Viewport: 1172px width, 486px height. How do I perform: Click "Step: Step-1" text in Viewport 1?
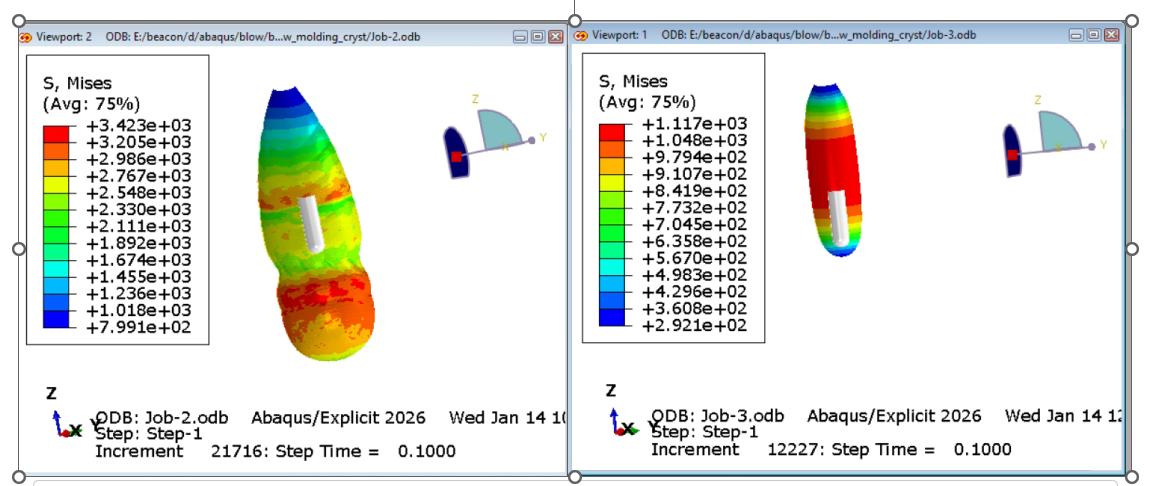[x=705, y=433]
